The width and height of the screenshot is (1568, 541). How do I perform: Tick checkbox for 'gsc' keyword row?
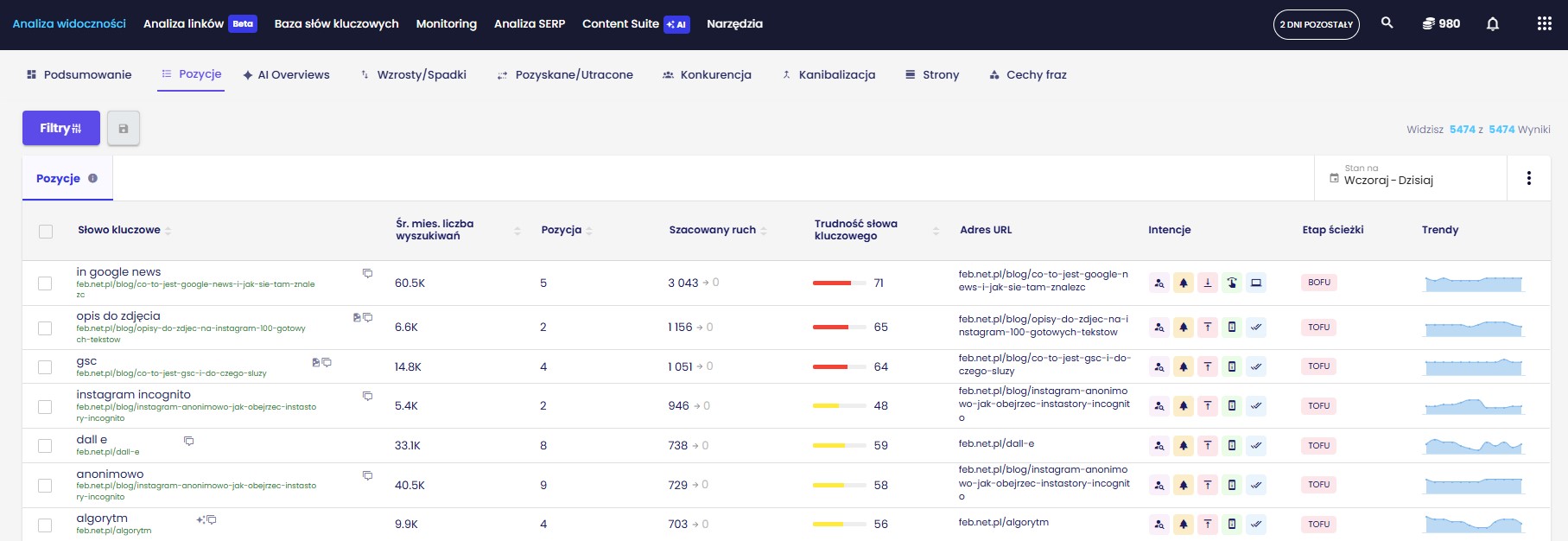(x=45, y=367)
